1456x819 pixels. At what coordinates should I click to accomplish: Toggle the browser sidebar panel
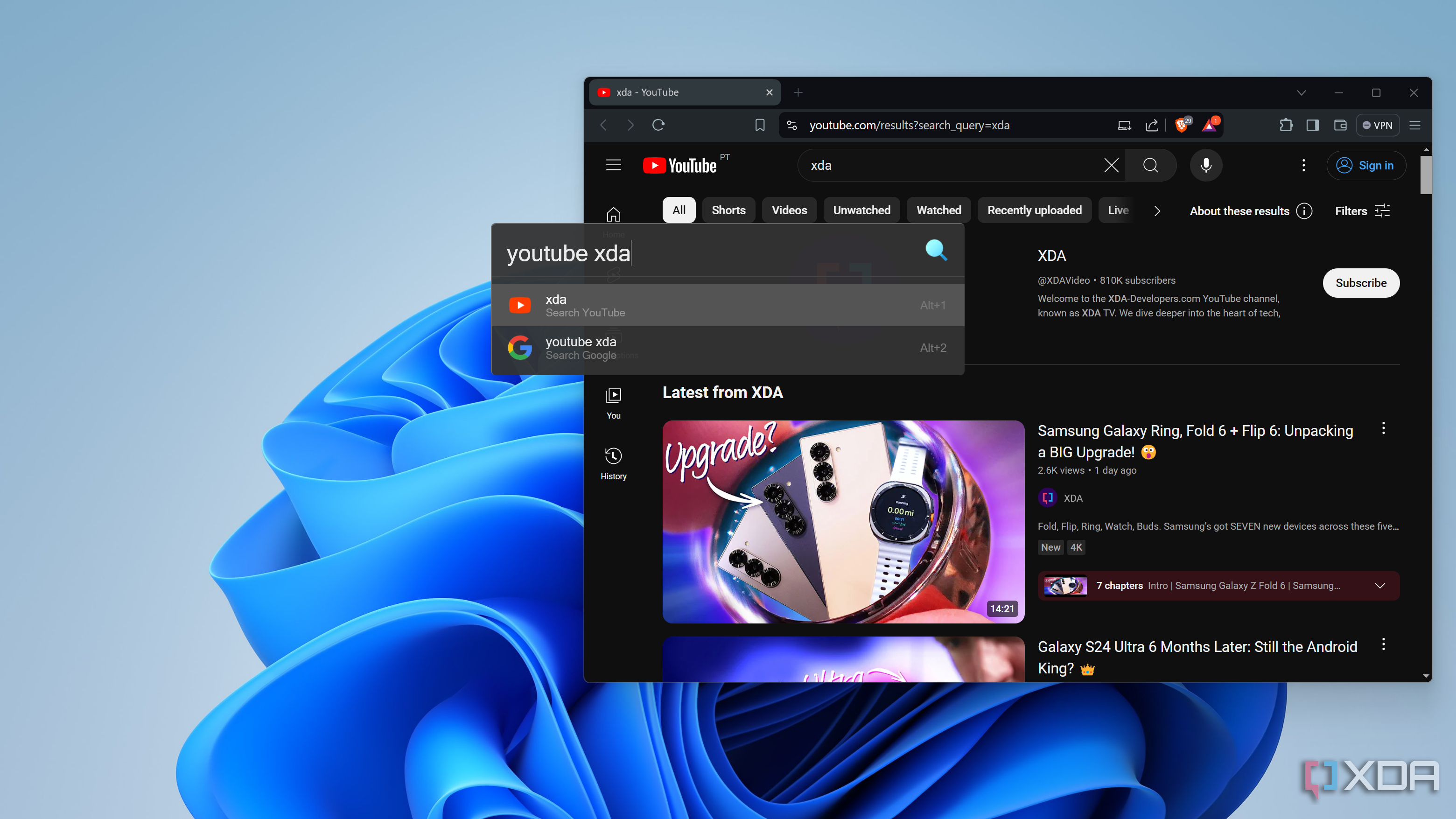click(x=1312, y=125)
